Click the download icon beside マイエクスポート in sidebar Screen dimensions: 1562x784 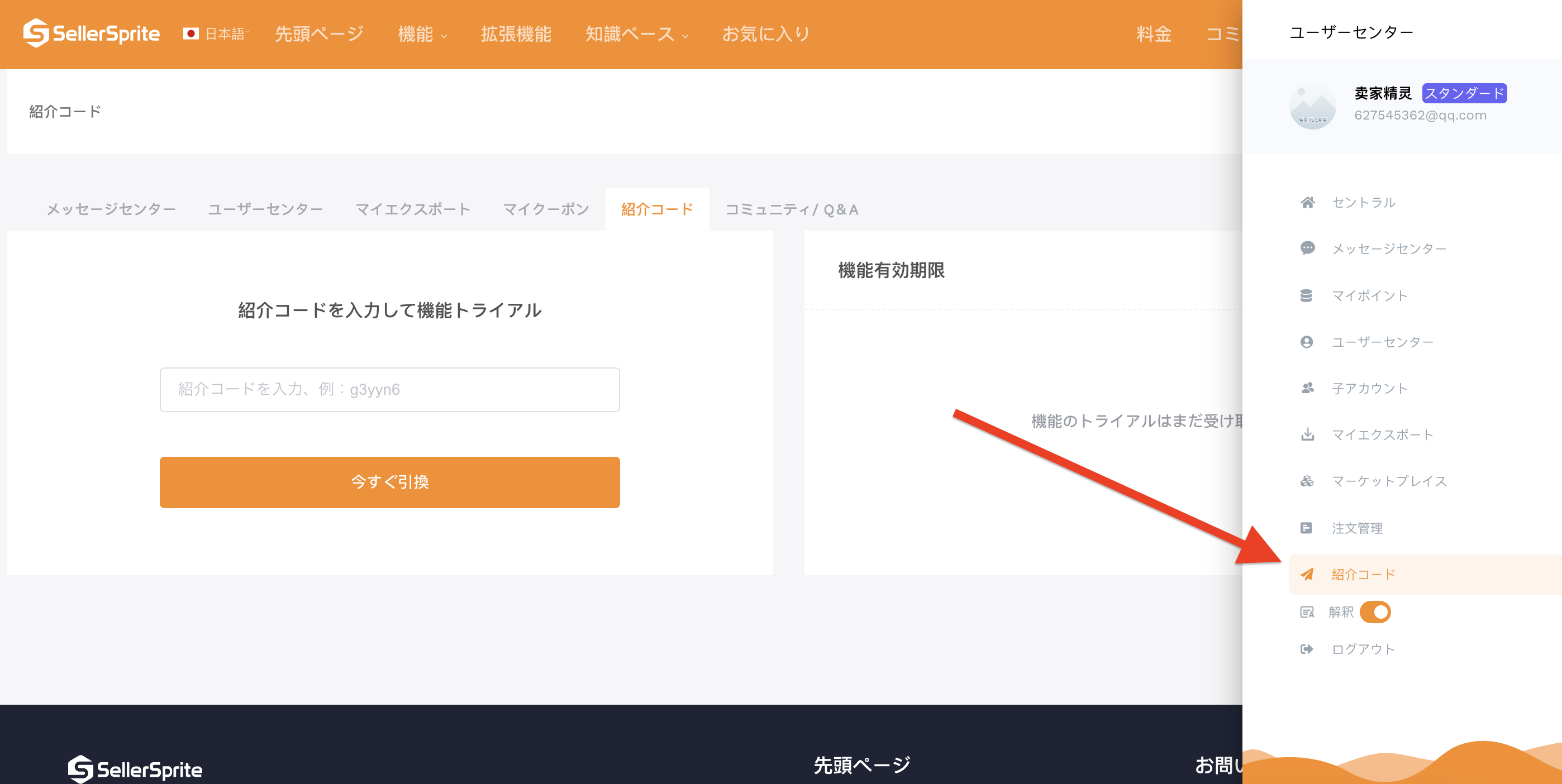click(1307, 434)
